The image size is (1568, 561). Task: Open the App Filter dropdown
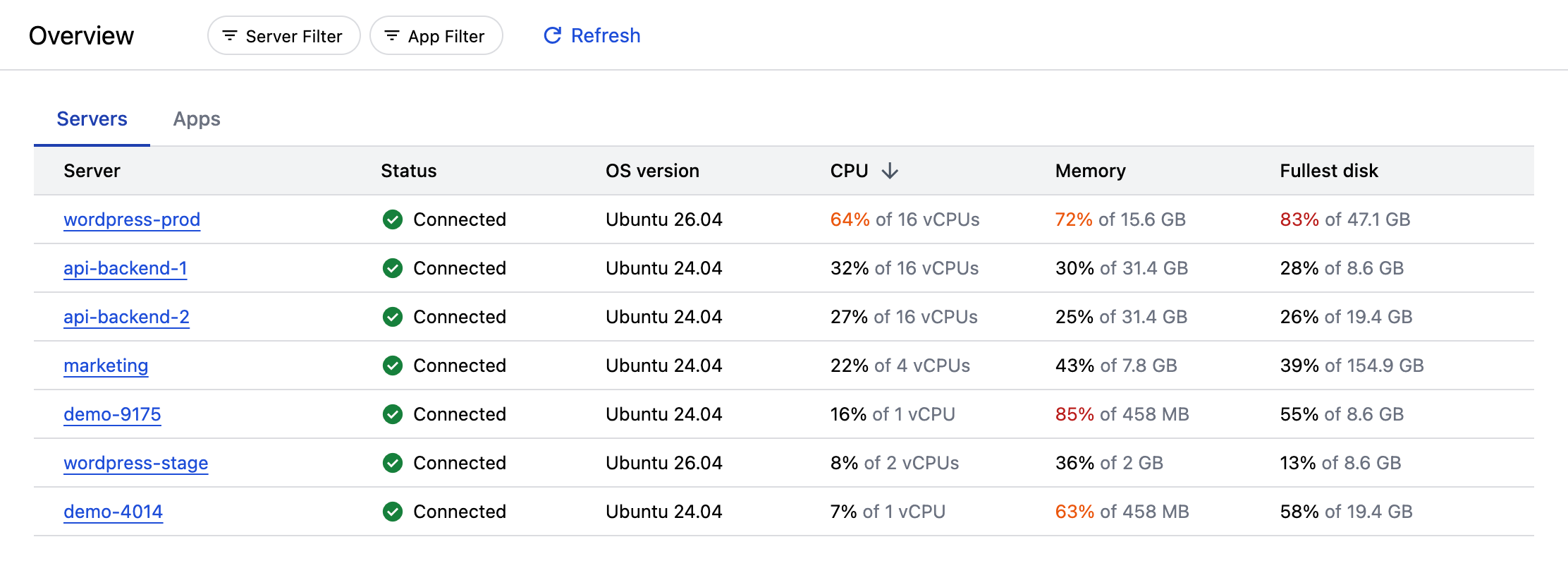point(436,36)
